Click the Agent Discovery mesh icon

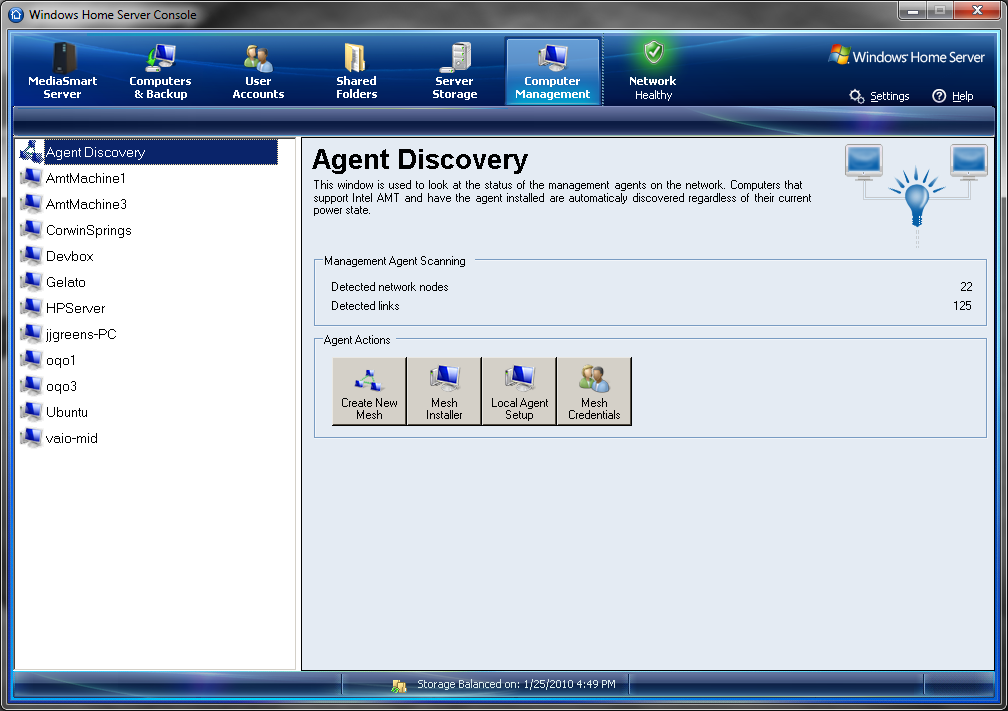tap(31, 152)
